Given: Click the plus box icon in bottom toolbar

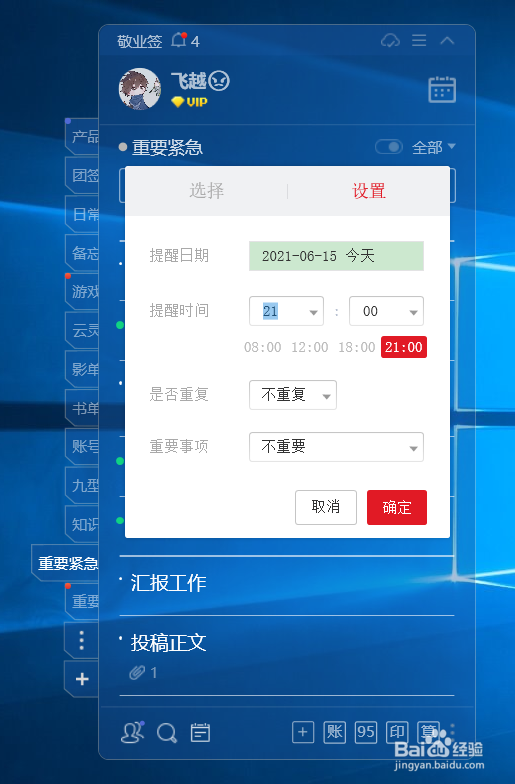Looking at the screenshot, I should tap(303, 732).
